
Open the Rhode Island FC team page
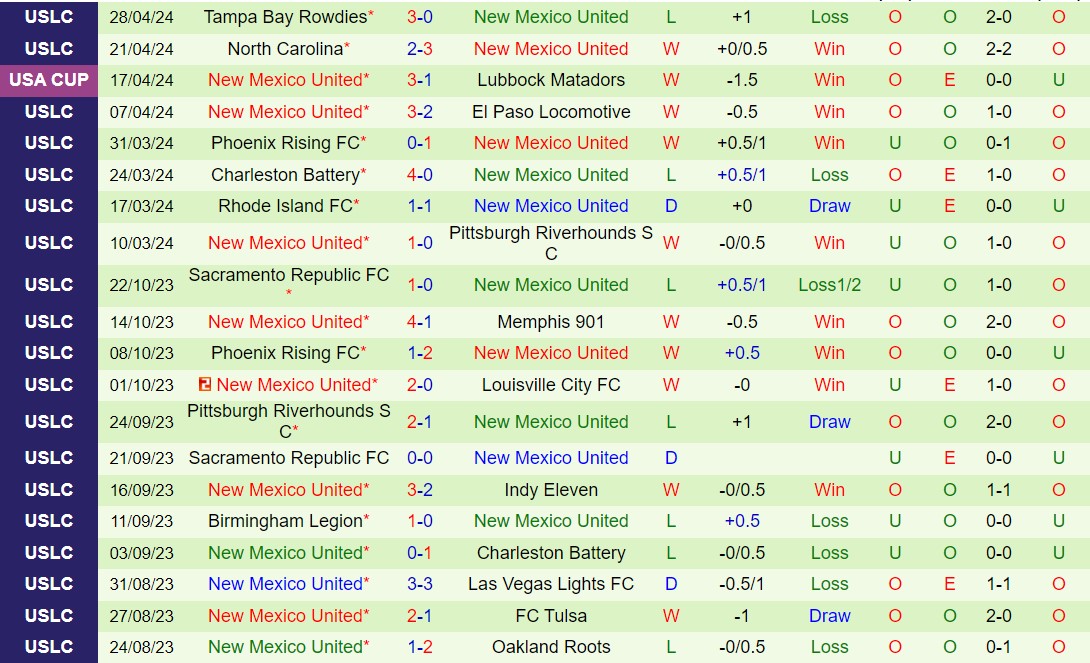[x=285, y=206]
